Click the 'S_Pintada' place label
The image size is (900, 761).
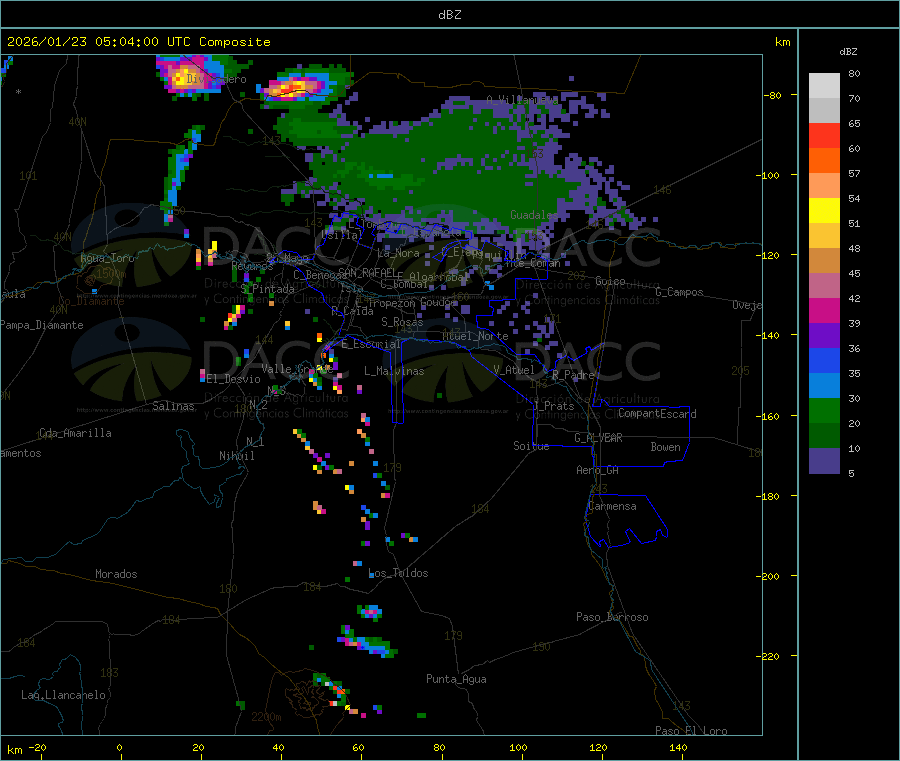coord(267,289)
